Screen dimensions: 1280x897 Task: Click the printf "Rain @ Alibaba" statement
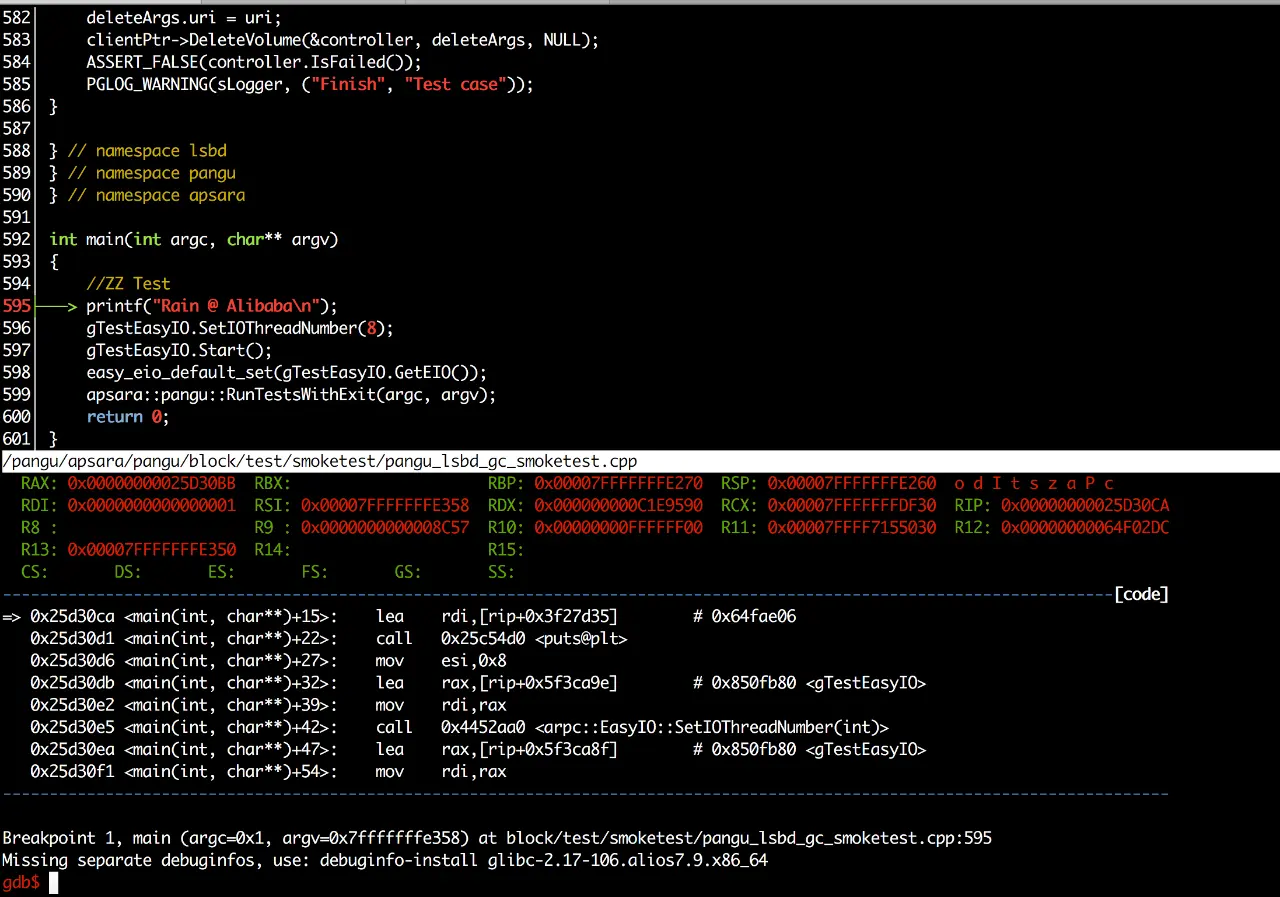tap(212, 306)
